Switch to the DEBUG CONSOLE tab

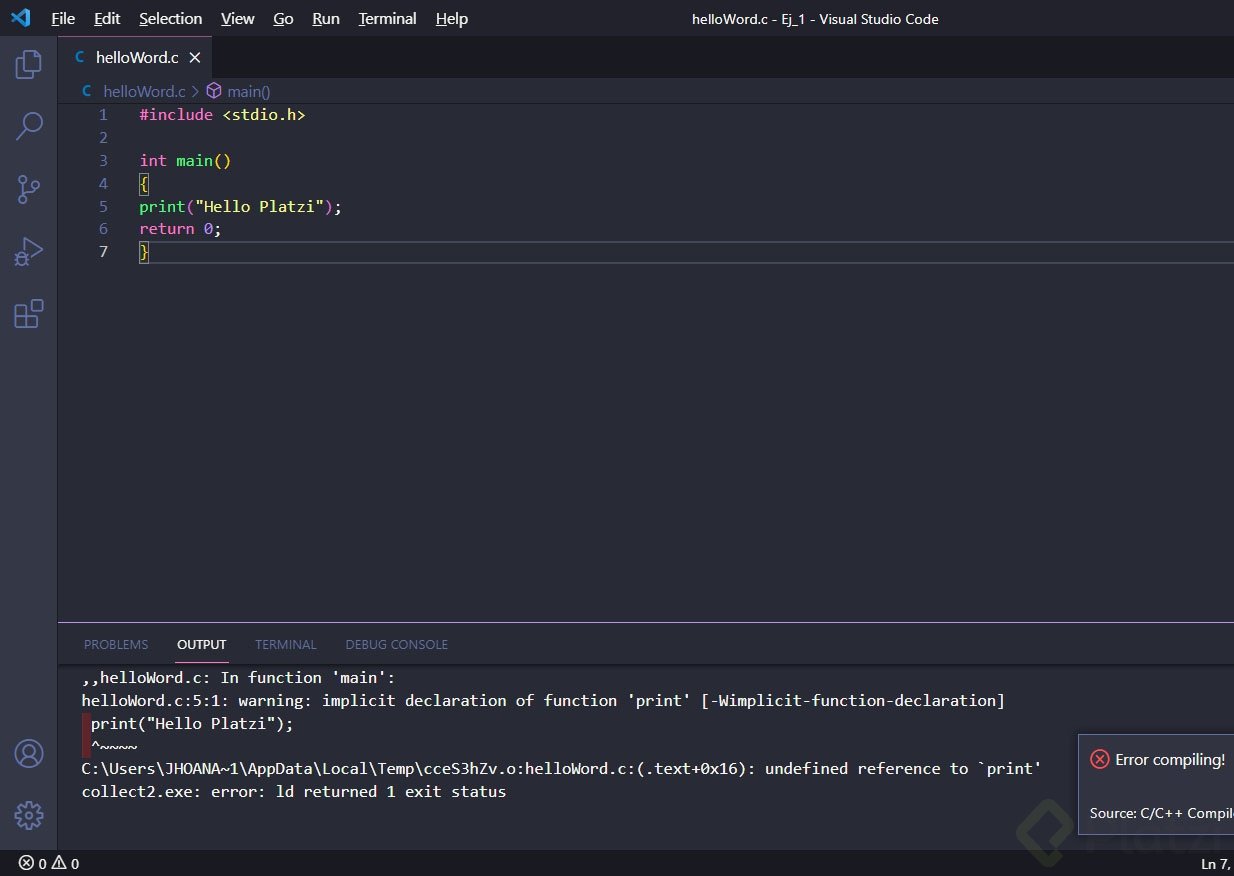click(x=396, y=645)
